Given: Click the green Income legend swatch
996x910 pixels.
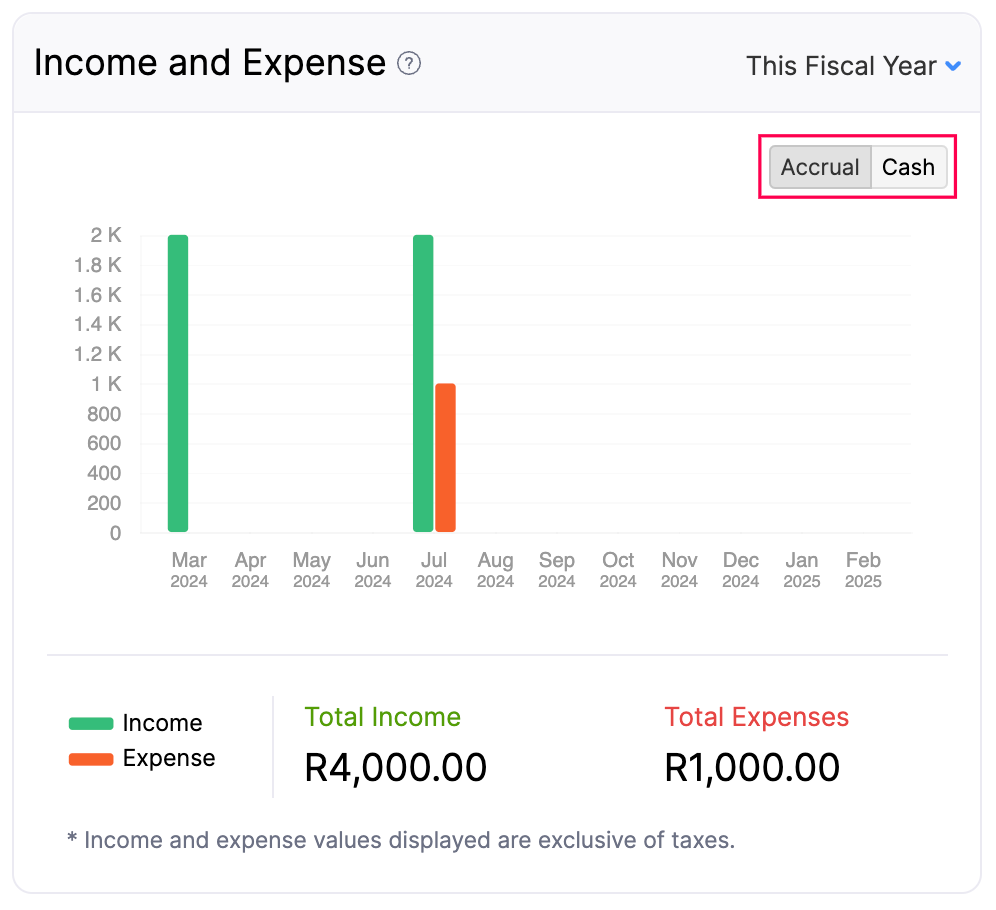Looking at the screenshot, I should coord(90,722).
